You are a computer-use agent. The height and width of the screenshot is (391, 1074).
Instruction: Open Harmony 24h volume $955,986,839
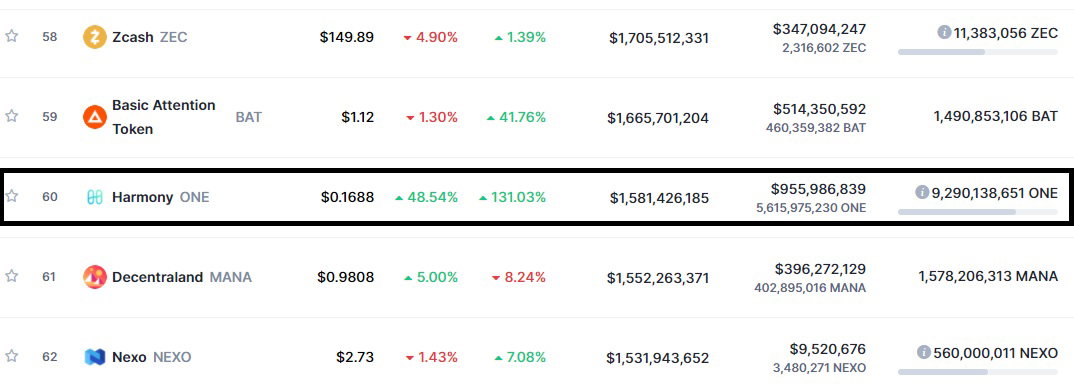(x=818, y=189)
